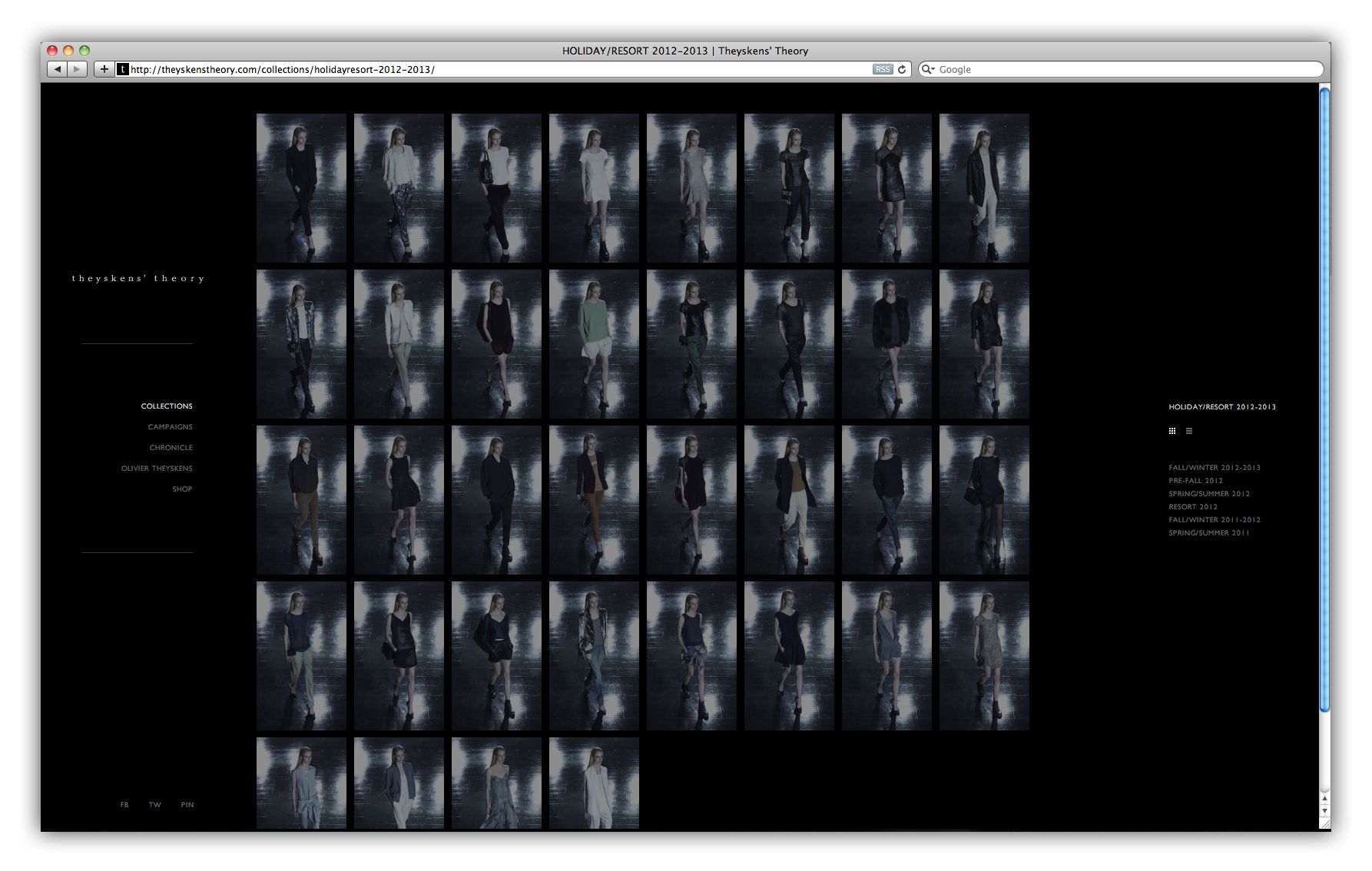
Task: Click the FB social link
Action: 124,805
